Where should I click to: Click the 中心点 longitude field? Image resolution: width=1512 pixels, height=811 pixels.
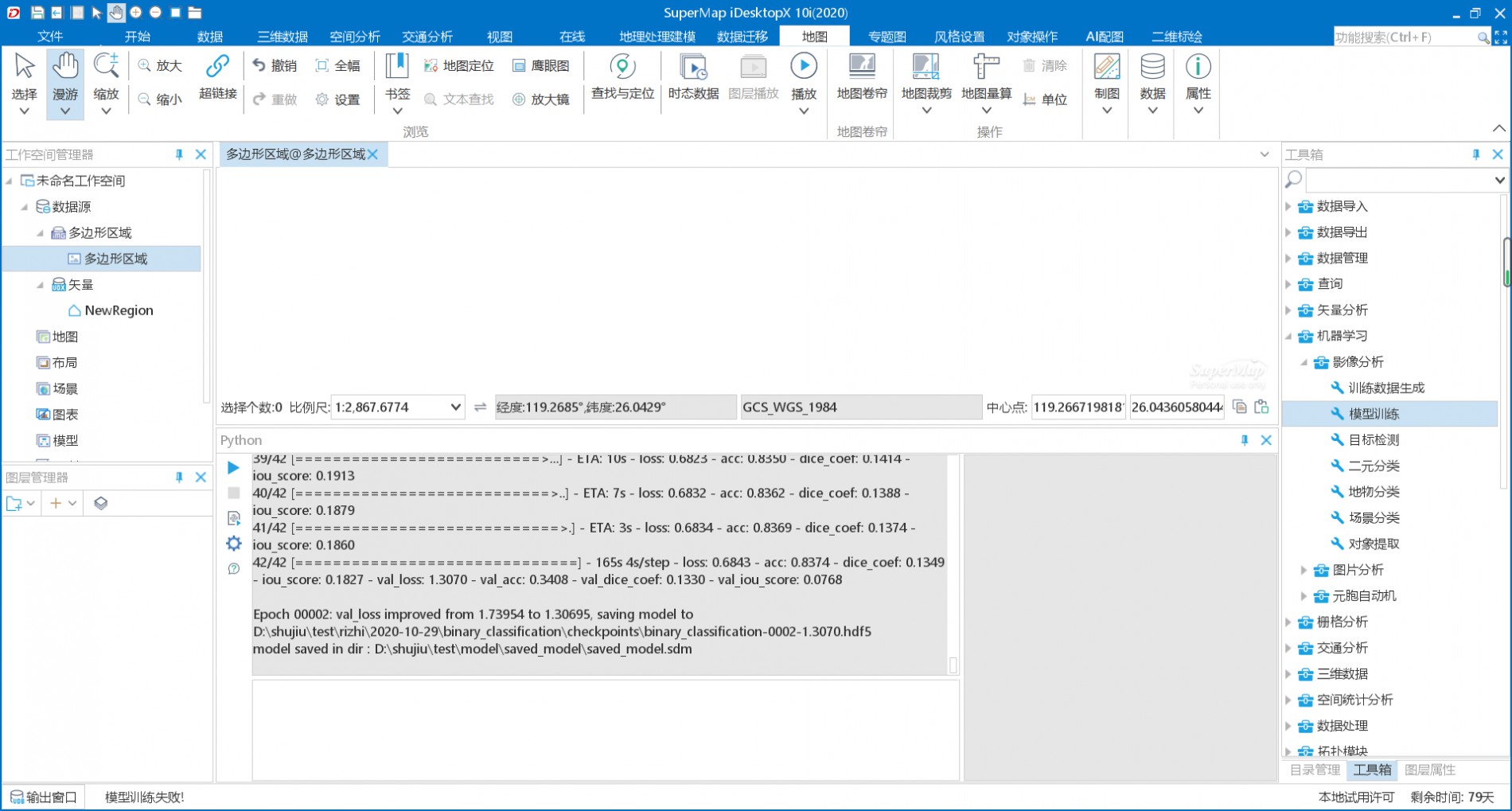1078,407
